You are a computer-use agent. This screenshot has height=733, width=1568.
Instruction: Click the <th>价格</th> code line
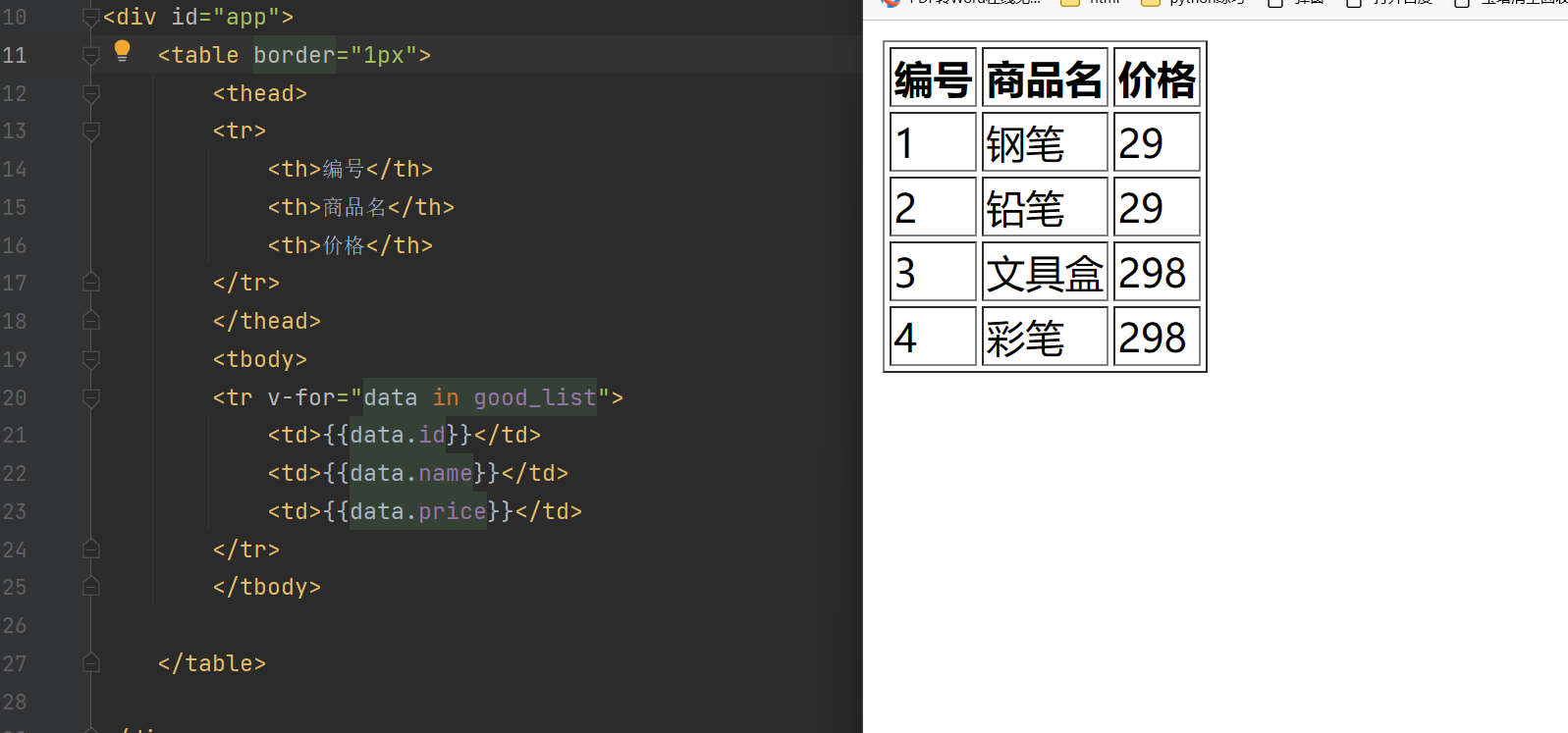(351, 245)
